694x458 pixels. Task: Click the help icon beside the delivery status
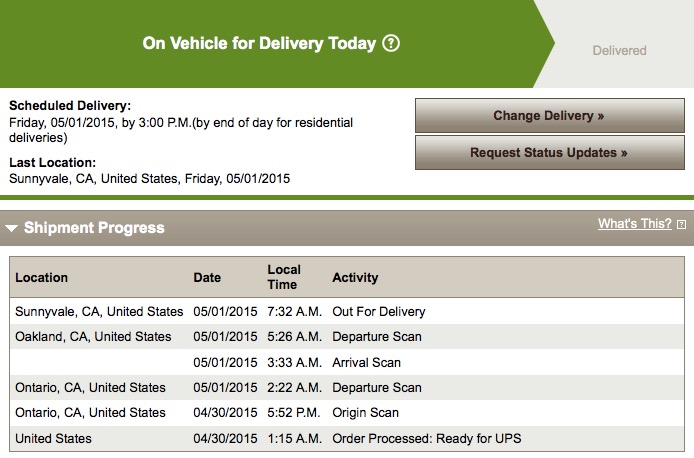[x=391, y=44]
